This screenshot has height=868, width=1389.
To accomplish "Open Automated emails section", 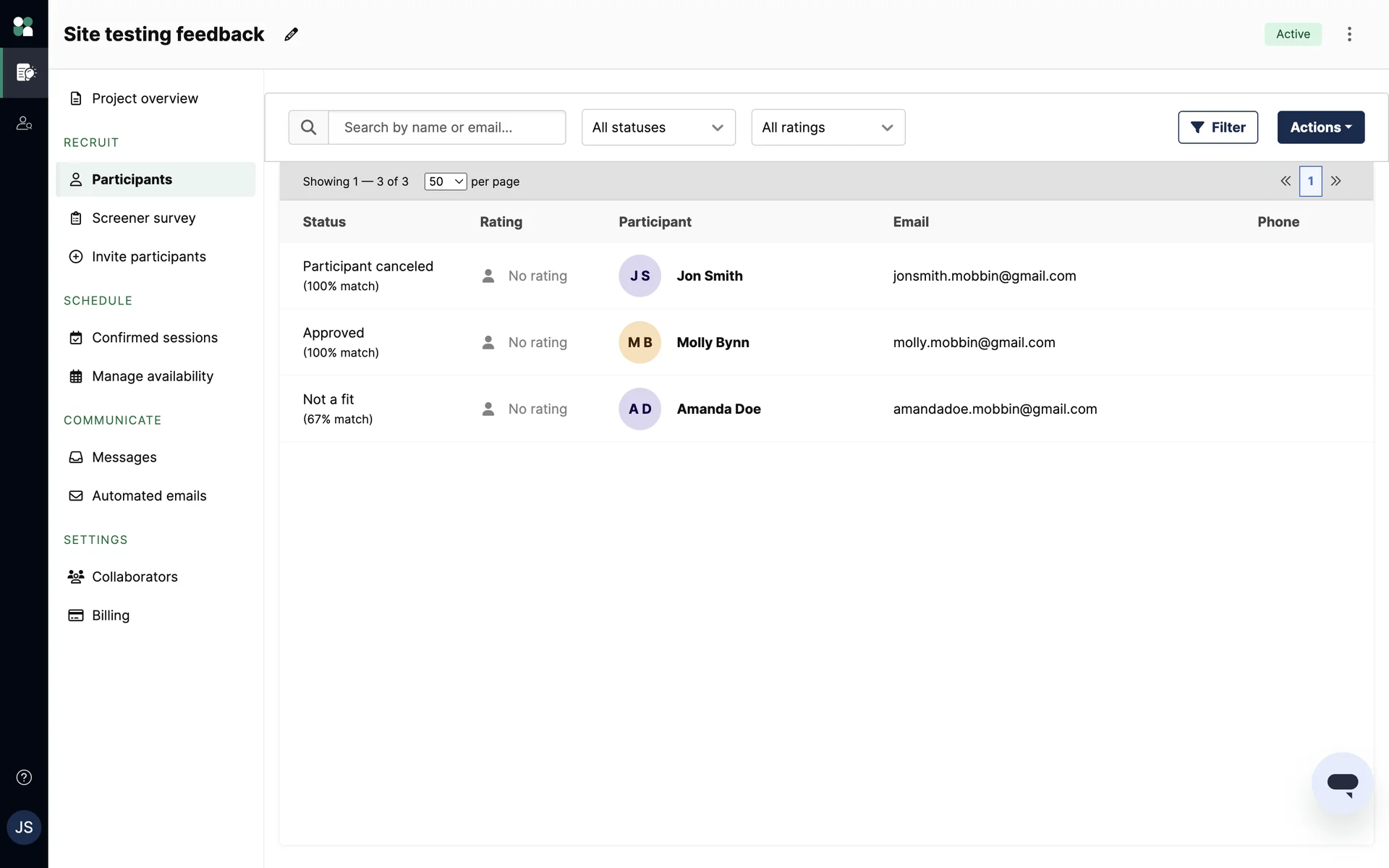I will [149, 496].
